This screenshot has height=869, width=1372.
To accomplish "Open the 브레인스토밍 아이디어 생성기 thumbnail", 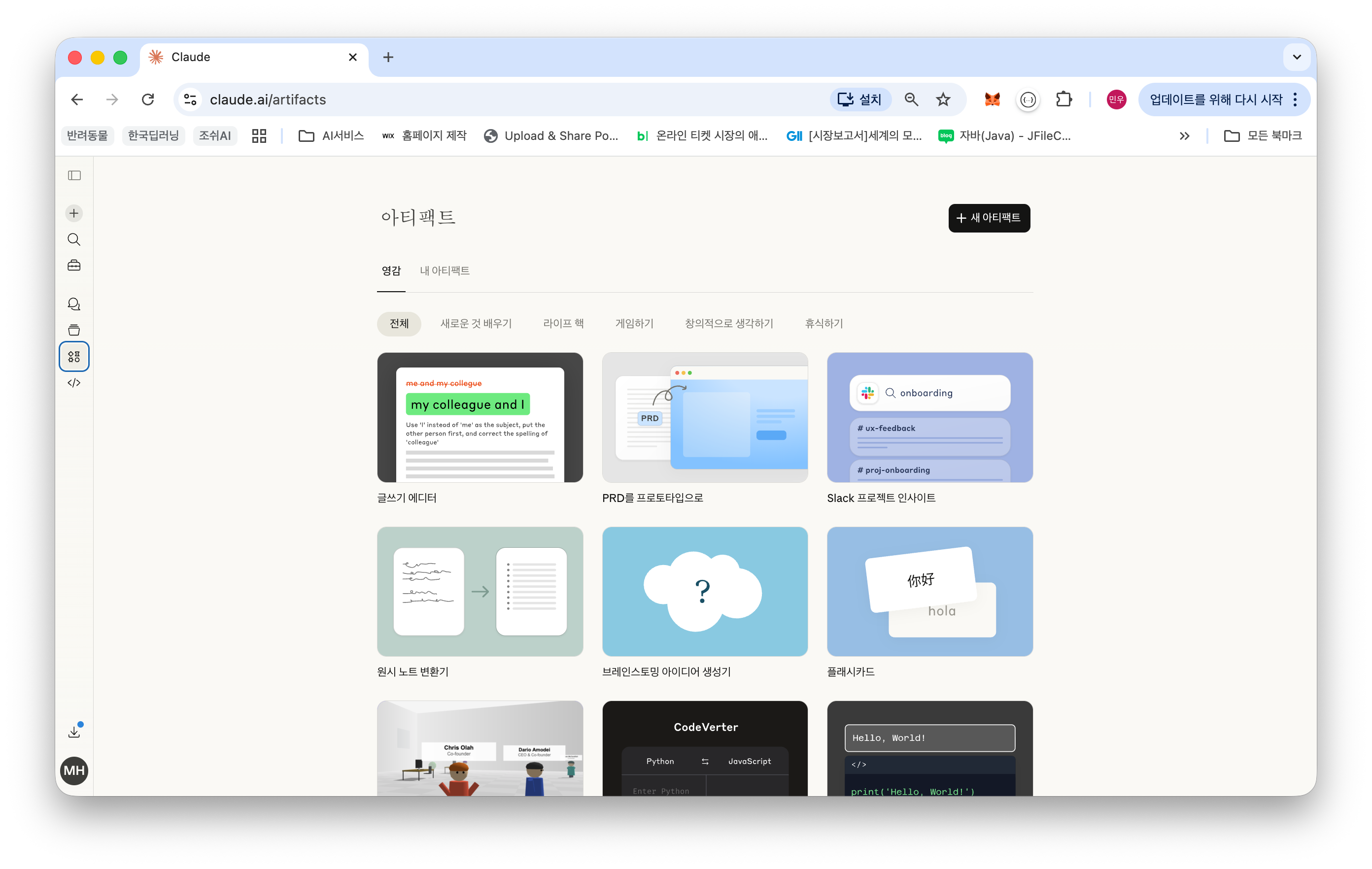I will [705, 591].
